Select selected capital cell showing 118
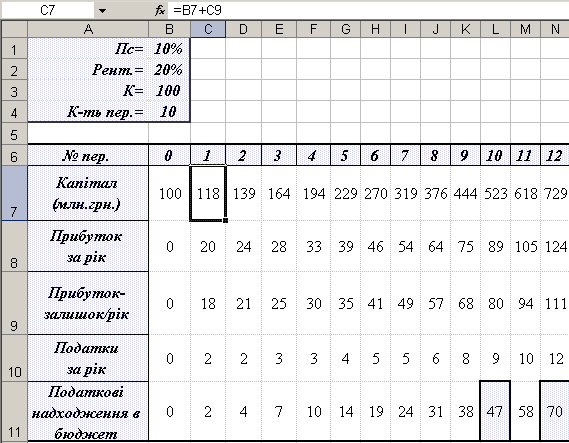This screenshot has height=443, width=569. point(208,193)
